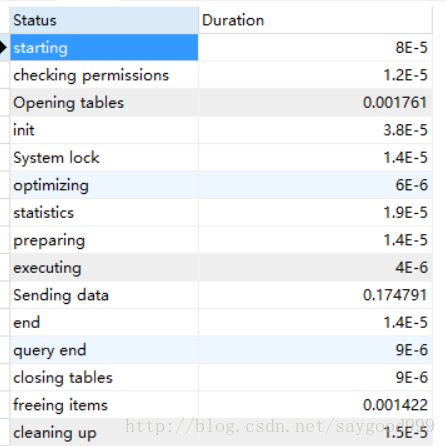Viewport: 446px width, 446px height.
Task: Click duration 1.2E-5 for checking permissions
Action: (315, 75)
